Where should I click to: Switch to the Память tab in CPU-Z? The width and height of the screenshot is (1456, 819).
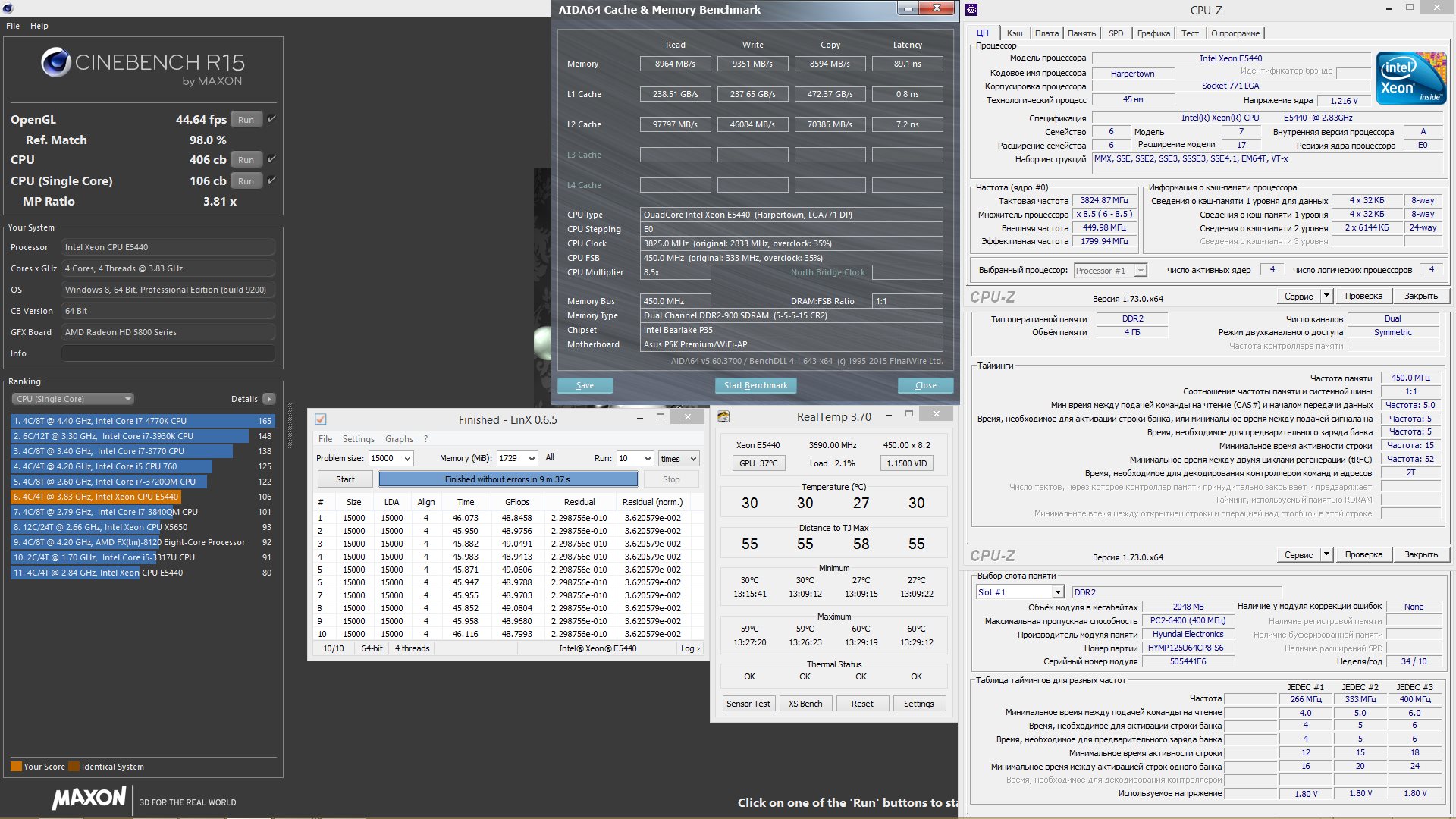pos(1081,33)
